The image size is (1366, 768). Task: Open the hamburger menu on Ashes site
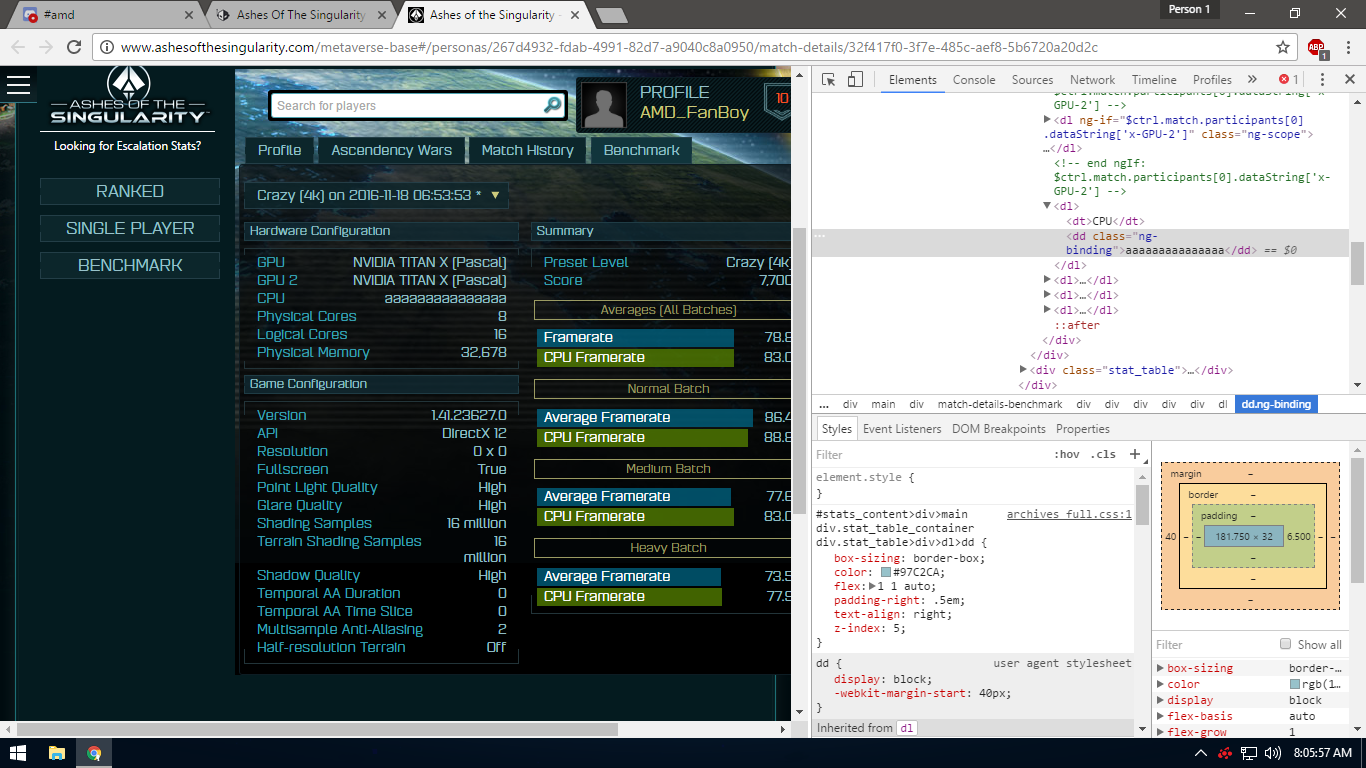[x=18, y=85]
